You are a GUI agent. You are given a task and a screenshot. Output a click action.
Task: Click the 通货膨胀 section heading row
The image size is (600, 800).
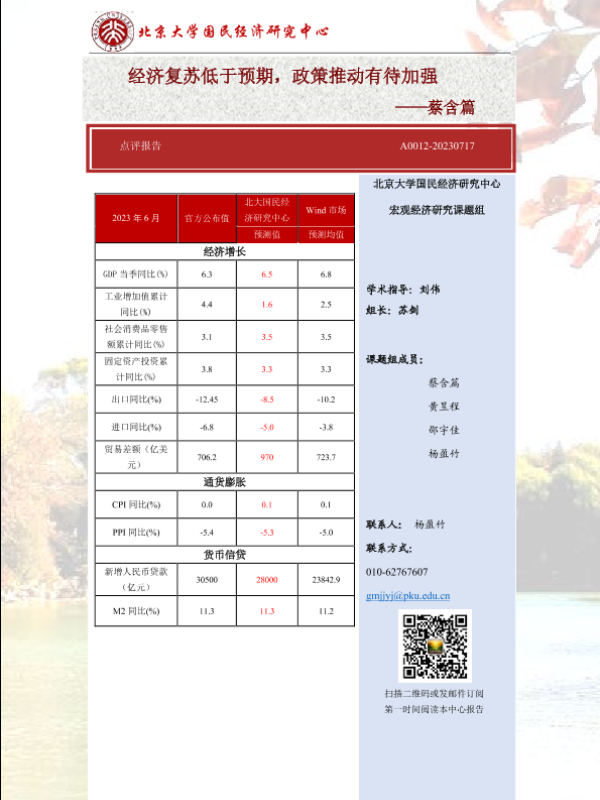point(225,482)
